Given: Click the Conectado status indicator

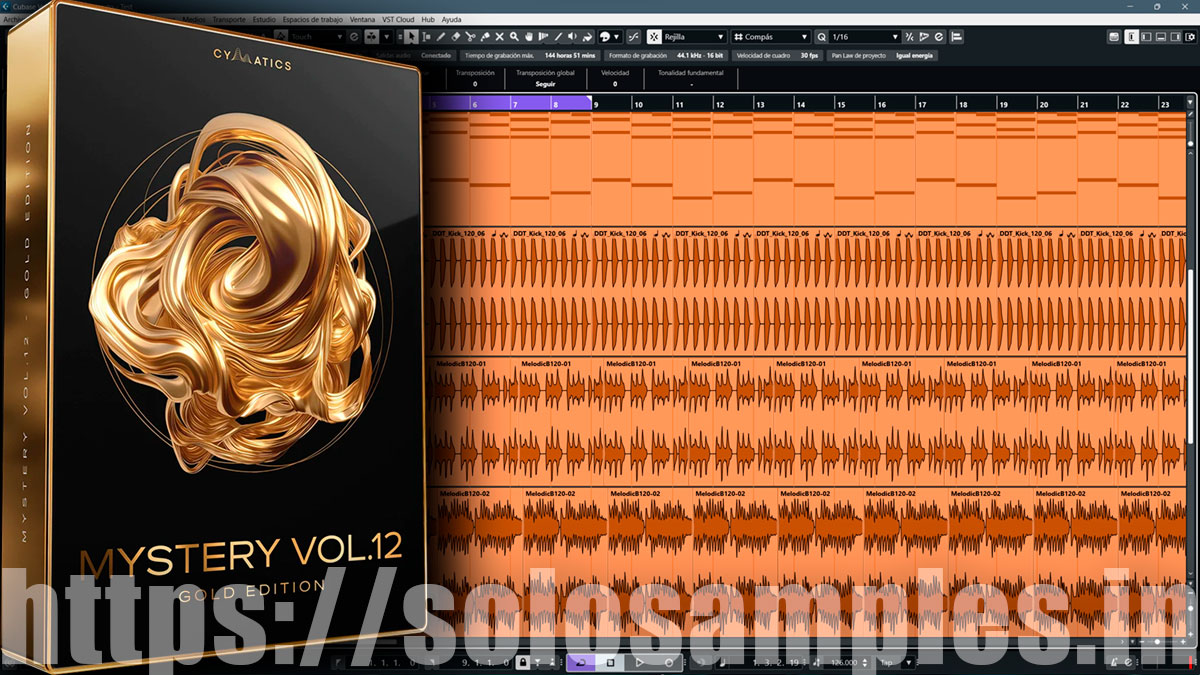Looking at the screenshot, I should click(x=436, y=56).
